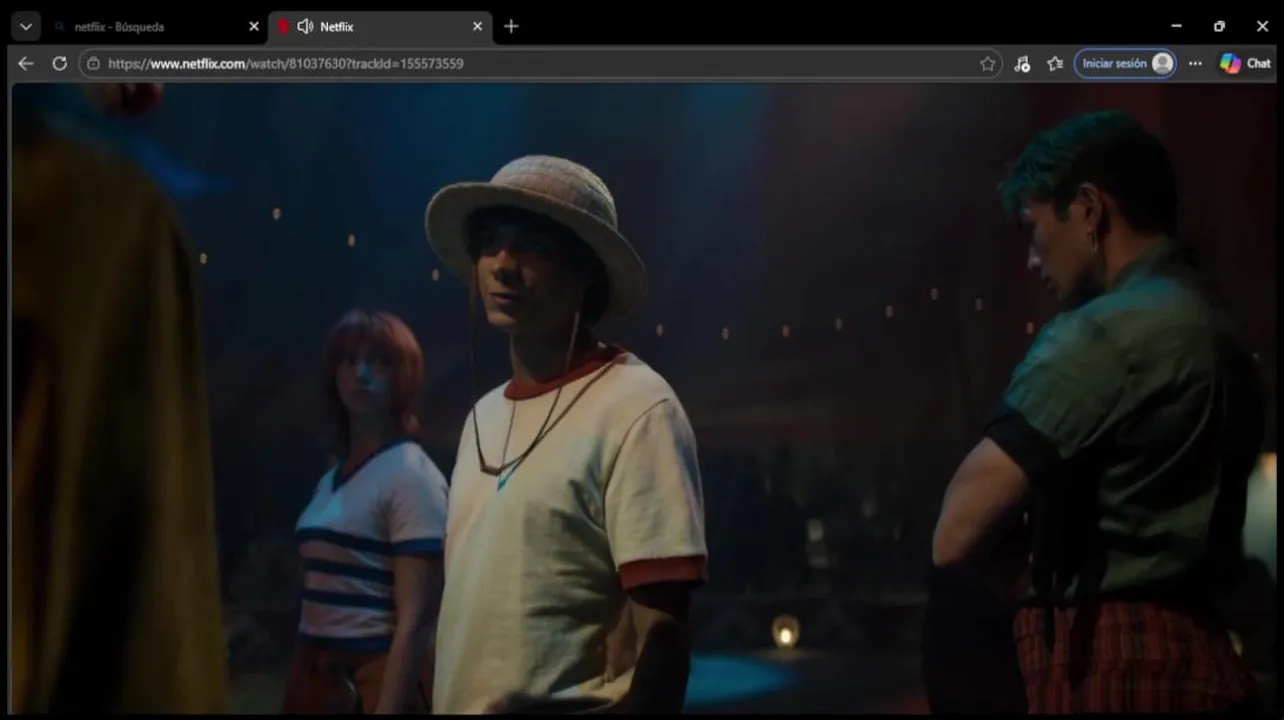Switch to the 'netflix - Búsqueda' tab
This screenshot has height=720, width=1284.
pyautogui.click(x=156, y=27)
